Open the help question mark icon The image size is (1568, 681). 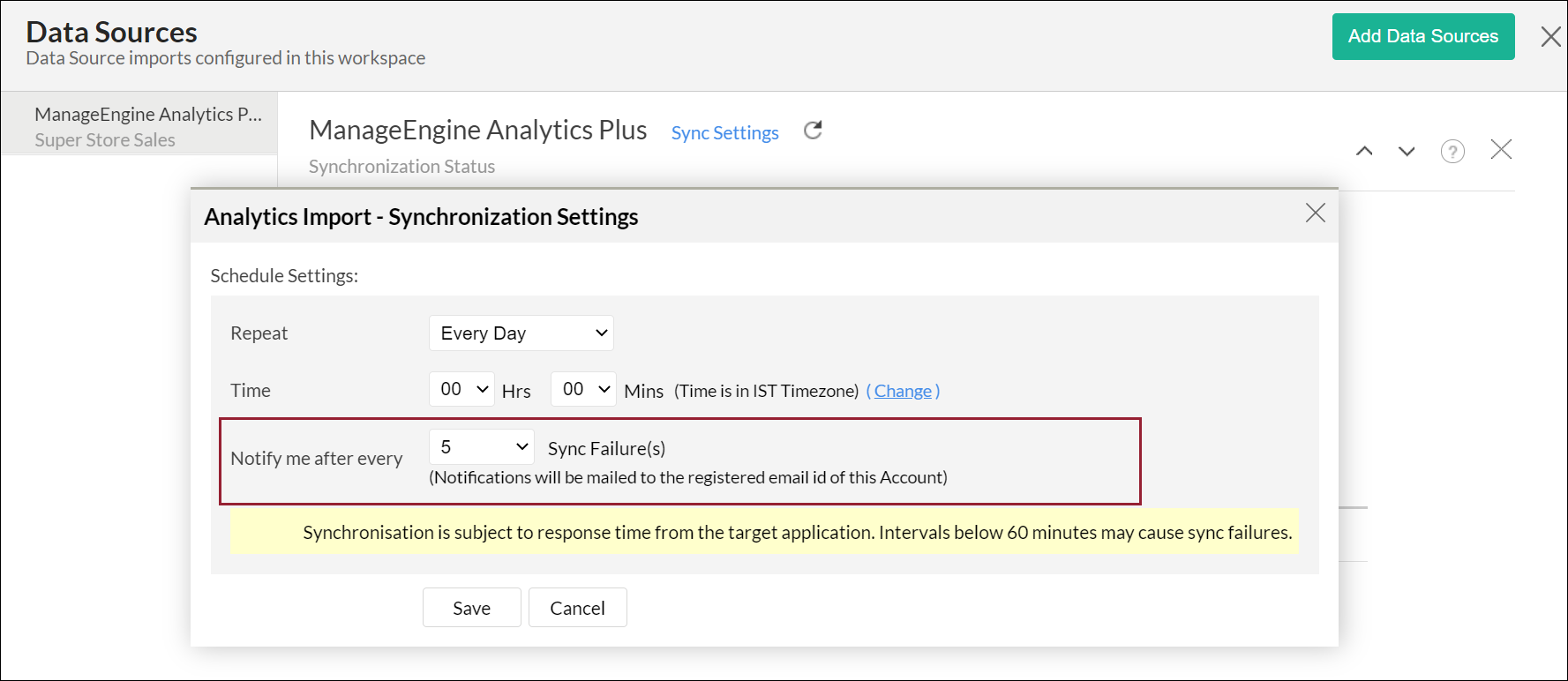(x=1452, y=152)
